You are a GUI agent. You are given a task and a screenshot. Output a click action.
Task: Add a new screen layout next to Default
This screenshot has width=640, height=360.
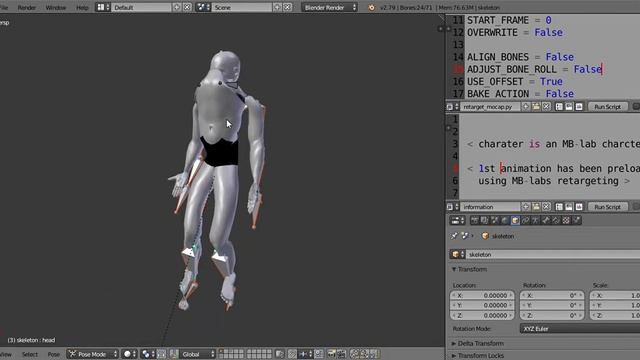point(176,7)
